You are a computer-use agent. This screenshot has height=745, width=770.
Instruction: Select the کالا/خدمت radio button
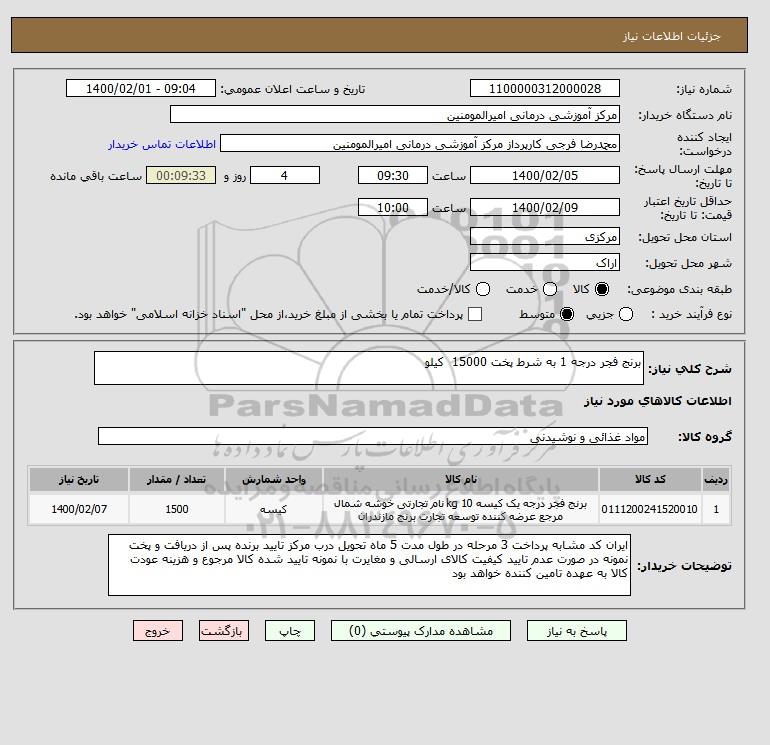(483, 289)
